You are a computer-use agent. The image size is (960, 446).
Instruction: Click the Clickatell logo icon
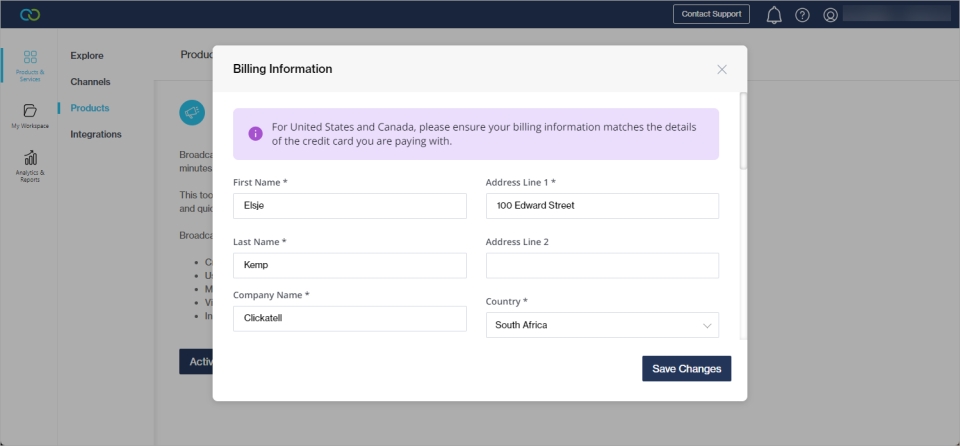[30, 15]
